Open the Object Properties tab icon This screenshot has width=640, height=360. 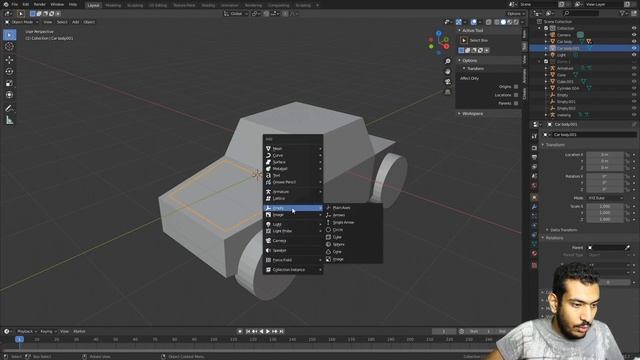pos(534,197)
